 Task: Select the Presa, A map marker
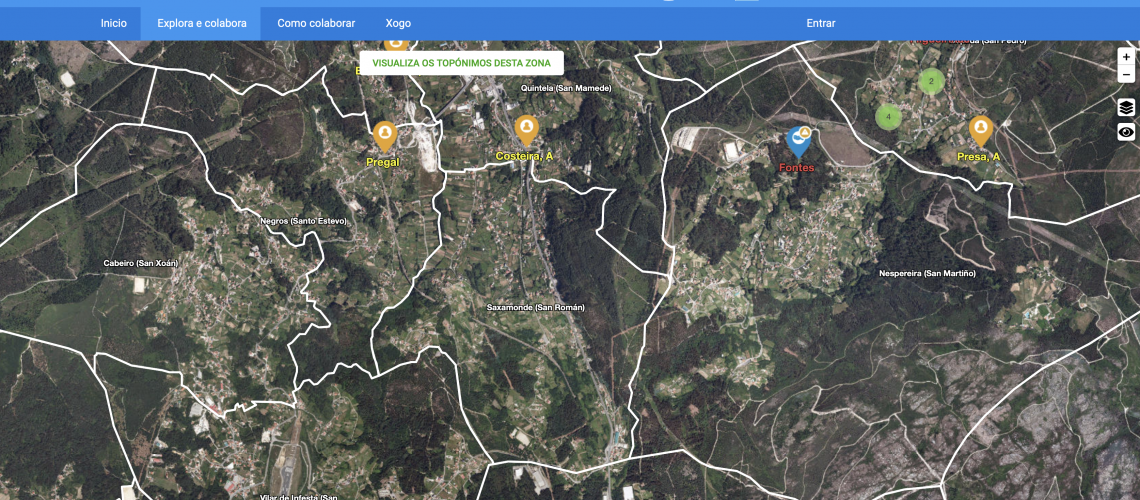[x=981, y=131]
